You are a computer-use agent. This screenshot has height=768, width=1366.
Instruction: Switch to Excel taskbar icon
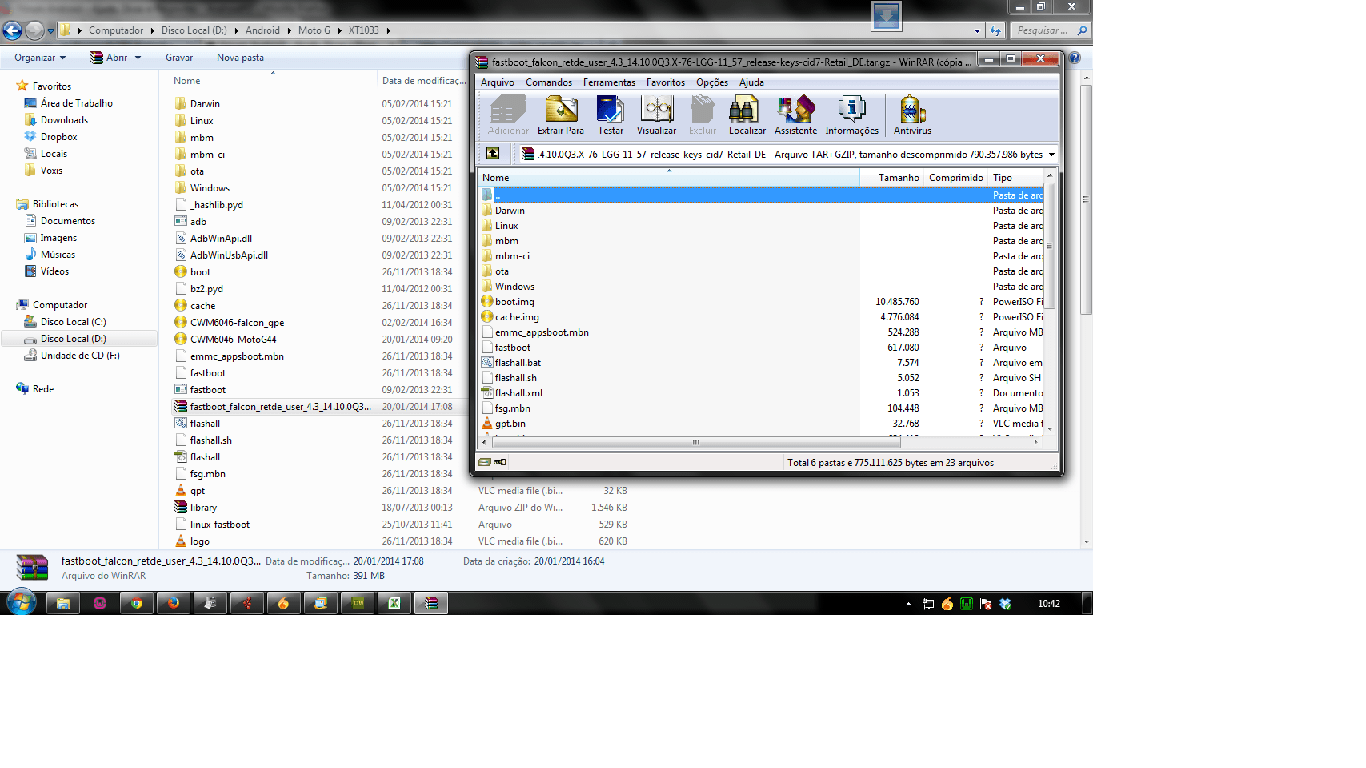pyautogui.click(x=394, y=603)
